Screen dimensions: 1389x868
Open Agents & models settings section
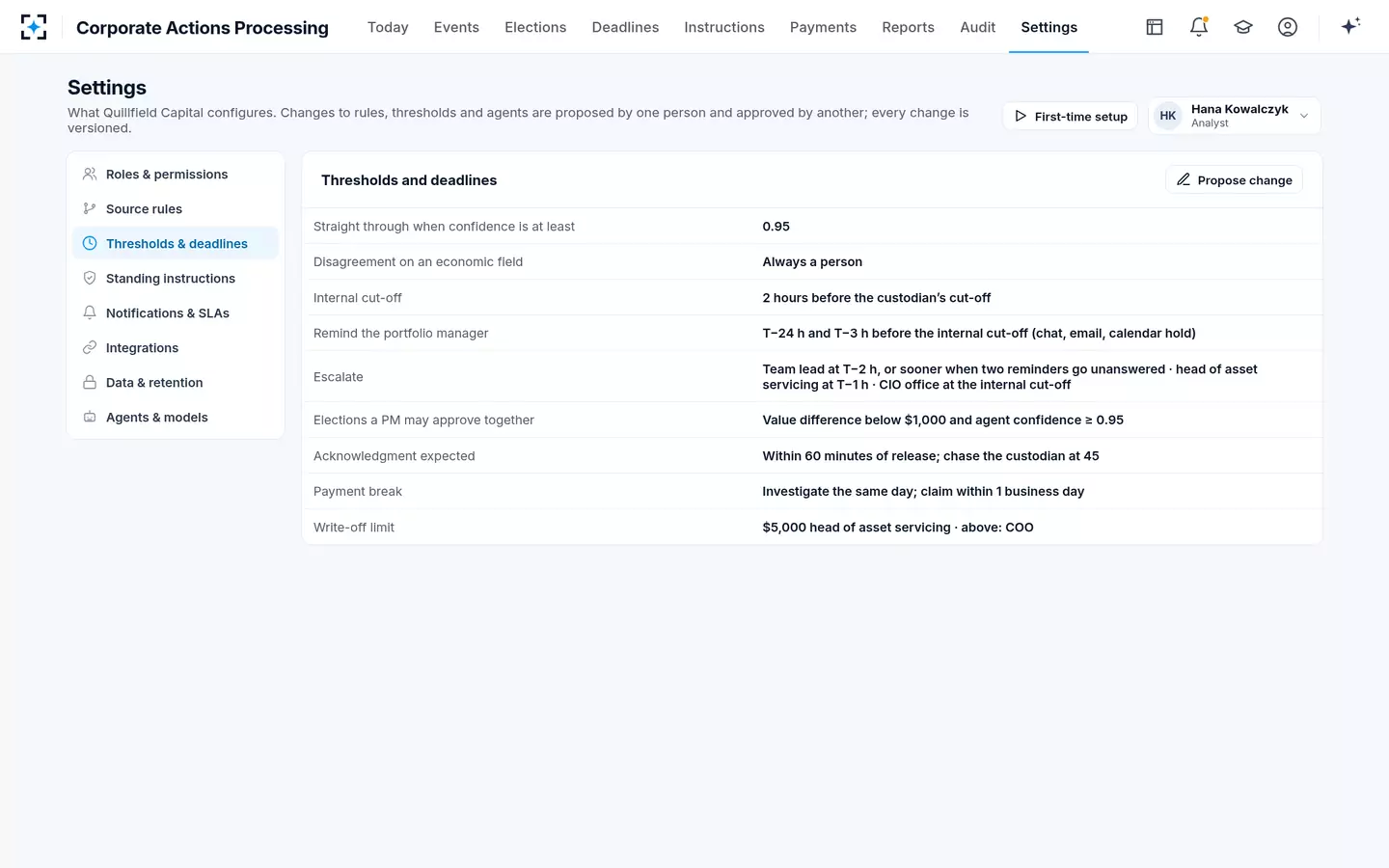tap(176, 418)
